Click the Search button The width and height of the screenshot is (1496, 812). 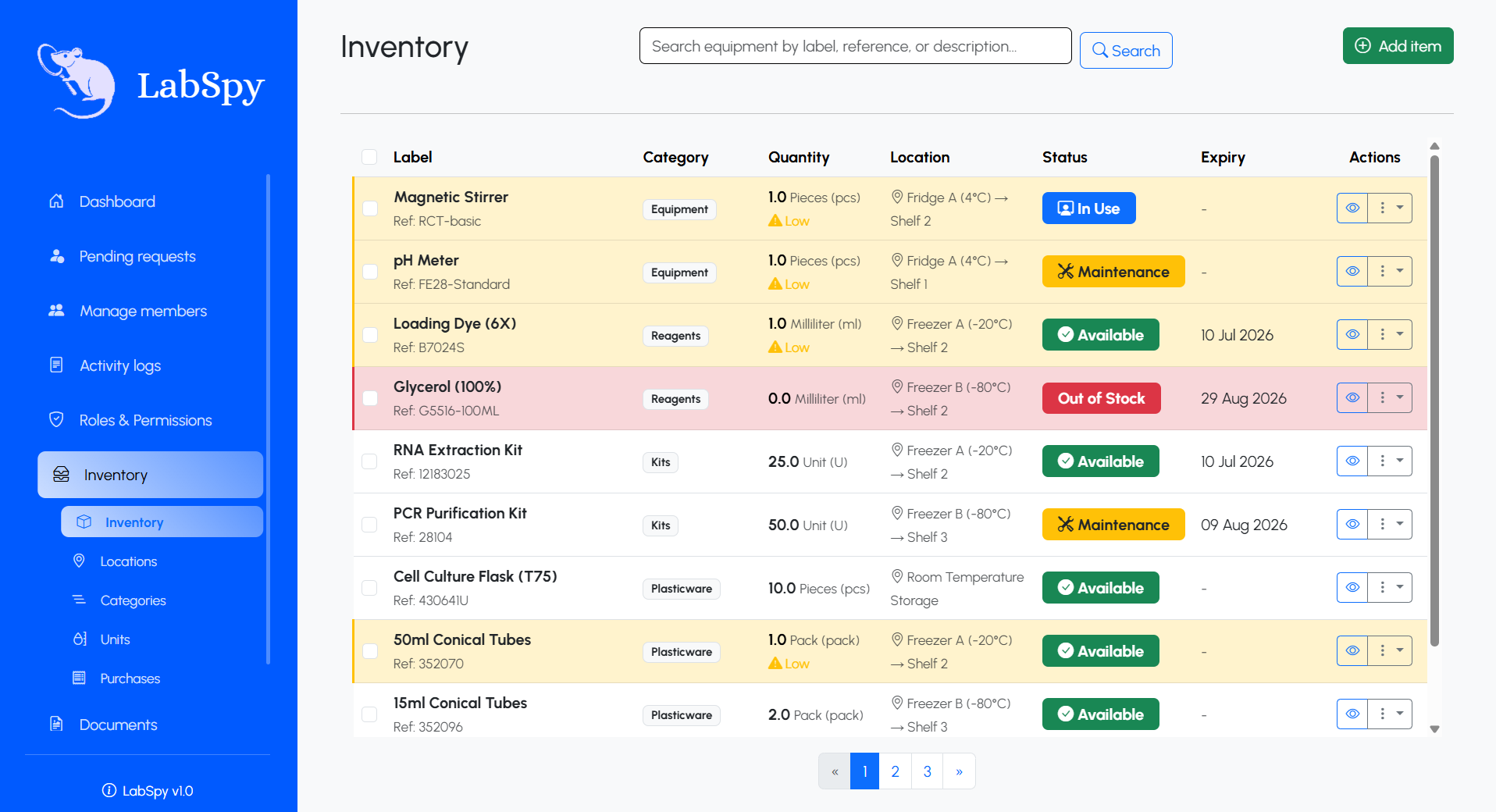click(1126, 50)
